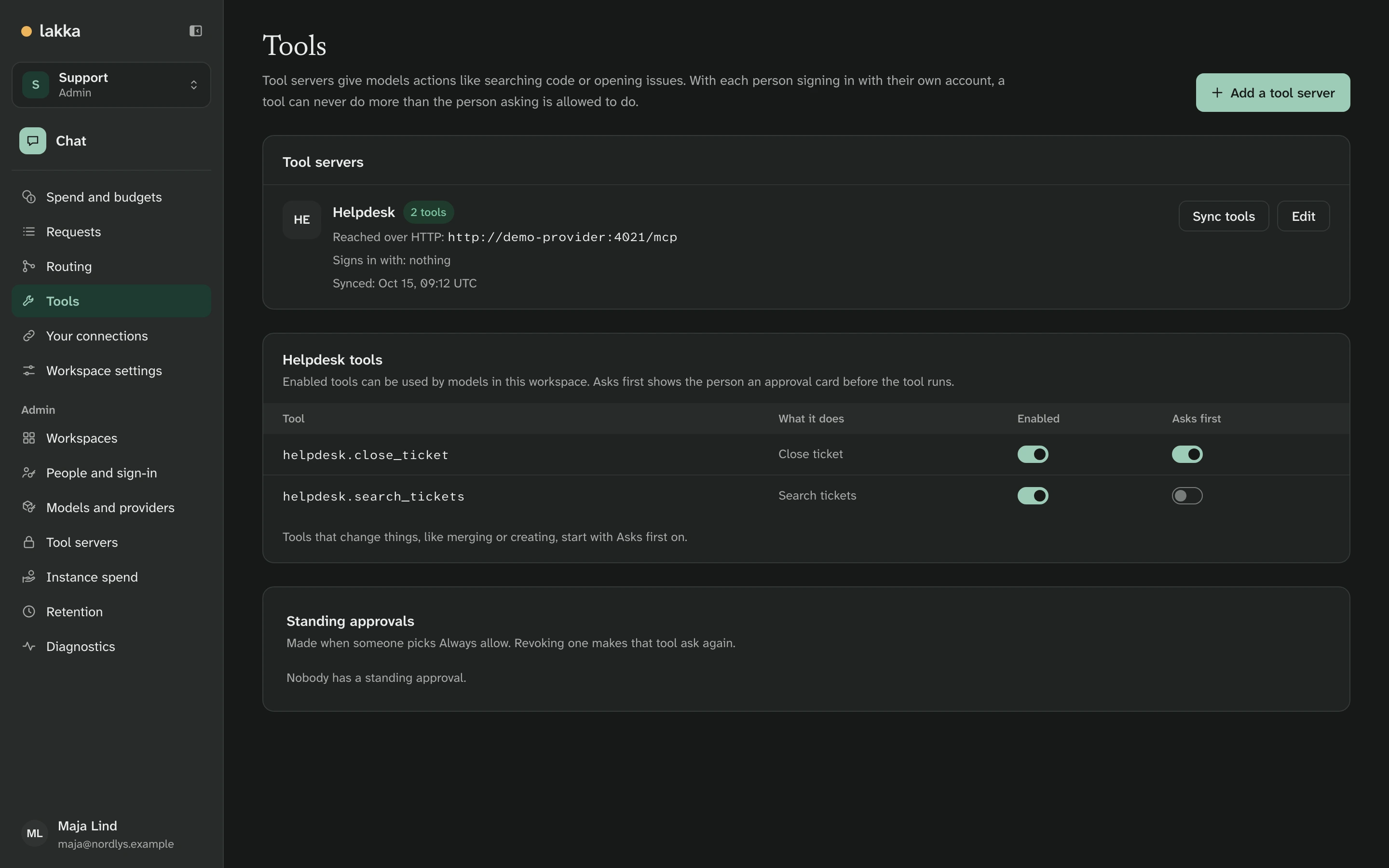
Task: Click the Requests list icon
Action: (29, 232)
